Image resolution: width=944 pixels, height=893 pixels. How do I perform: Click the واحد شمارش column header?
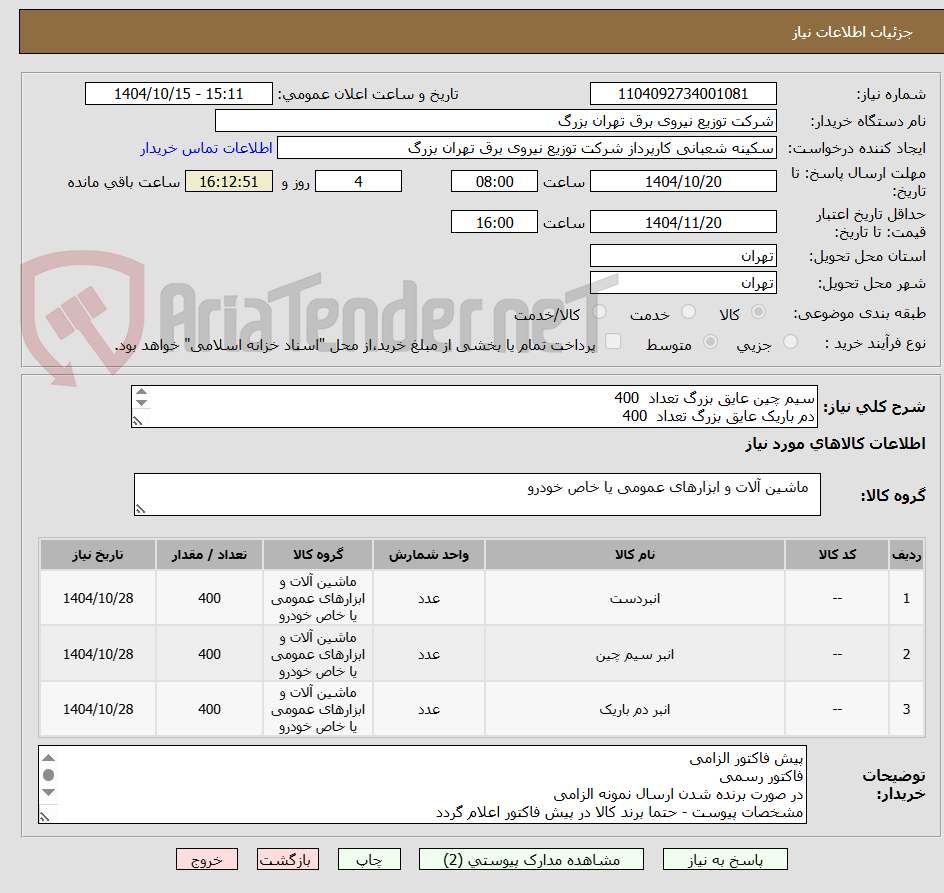click(429, 555)
